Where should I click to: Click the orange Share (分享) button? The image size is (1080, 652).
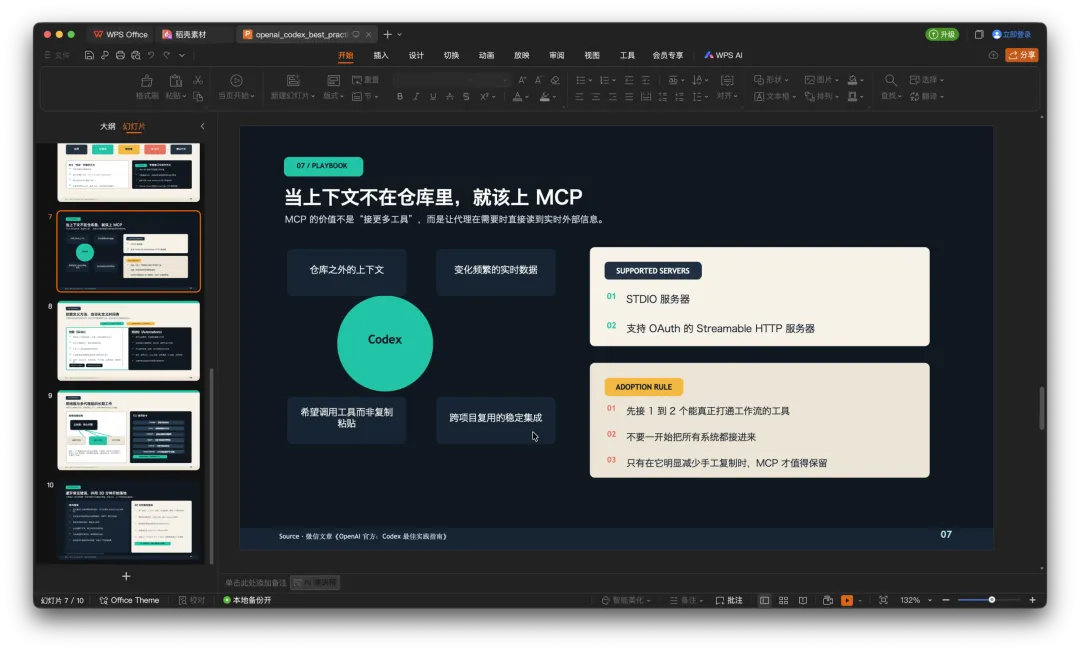point(1021,55)
